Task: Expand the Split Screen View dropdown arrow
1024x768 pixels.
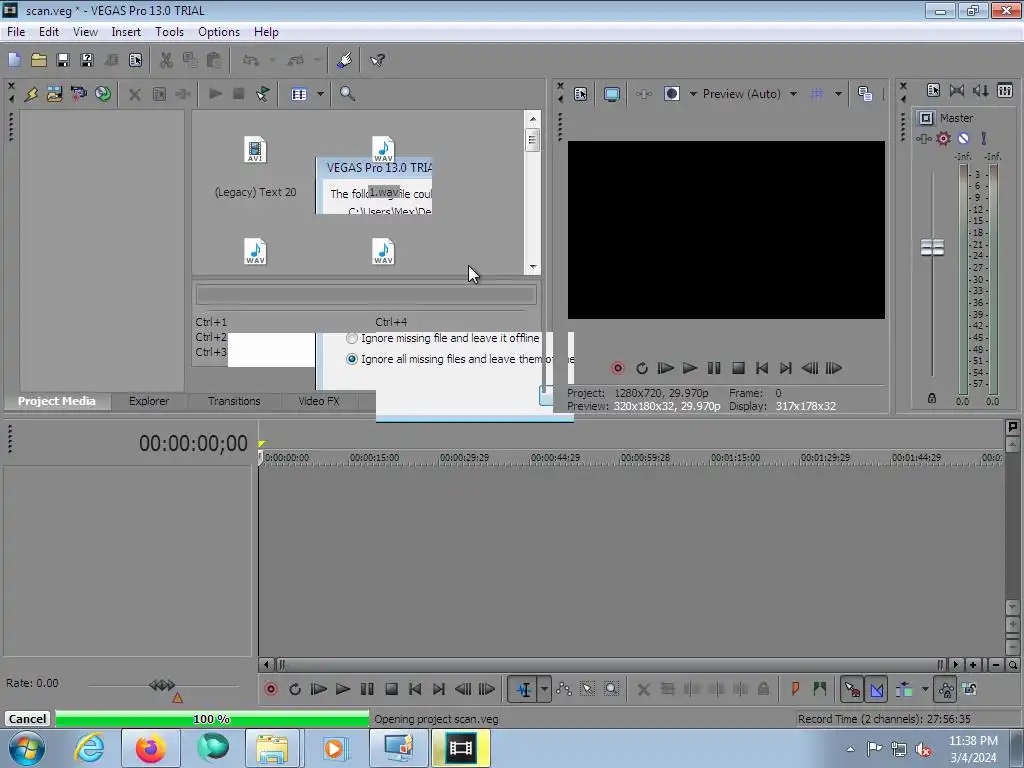Action: point(693,94)
